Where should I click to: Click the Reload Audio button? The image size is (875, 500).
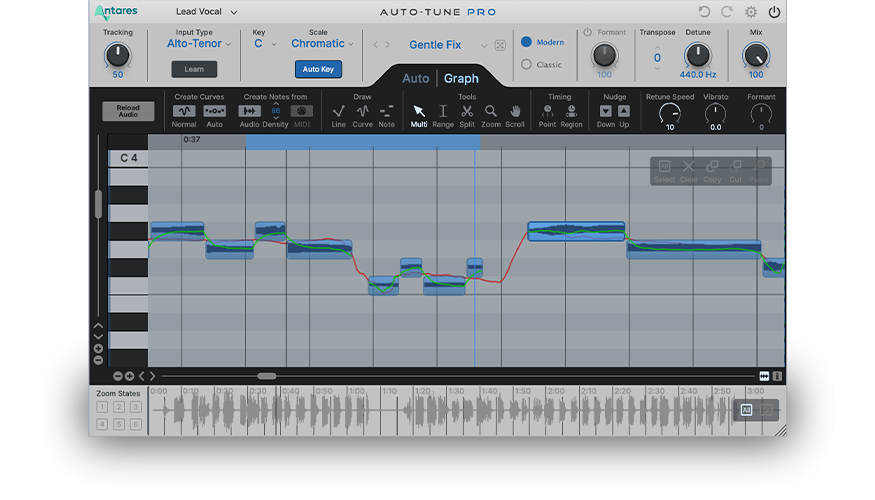click(x=128, y=111)
